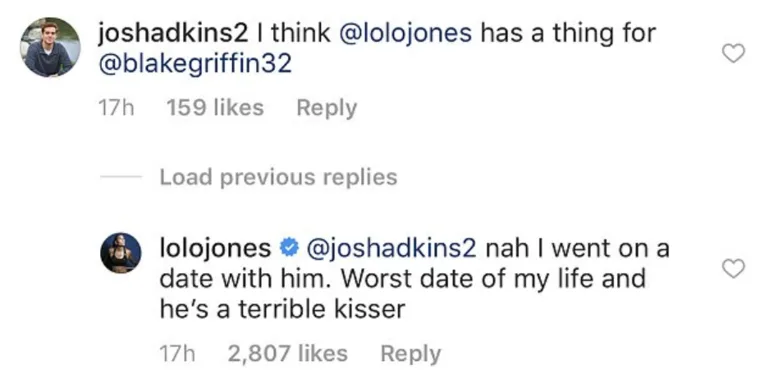Open the @blakegriffin32 mention
760x370 pixels.
[195, 64]
